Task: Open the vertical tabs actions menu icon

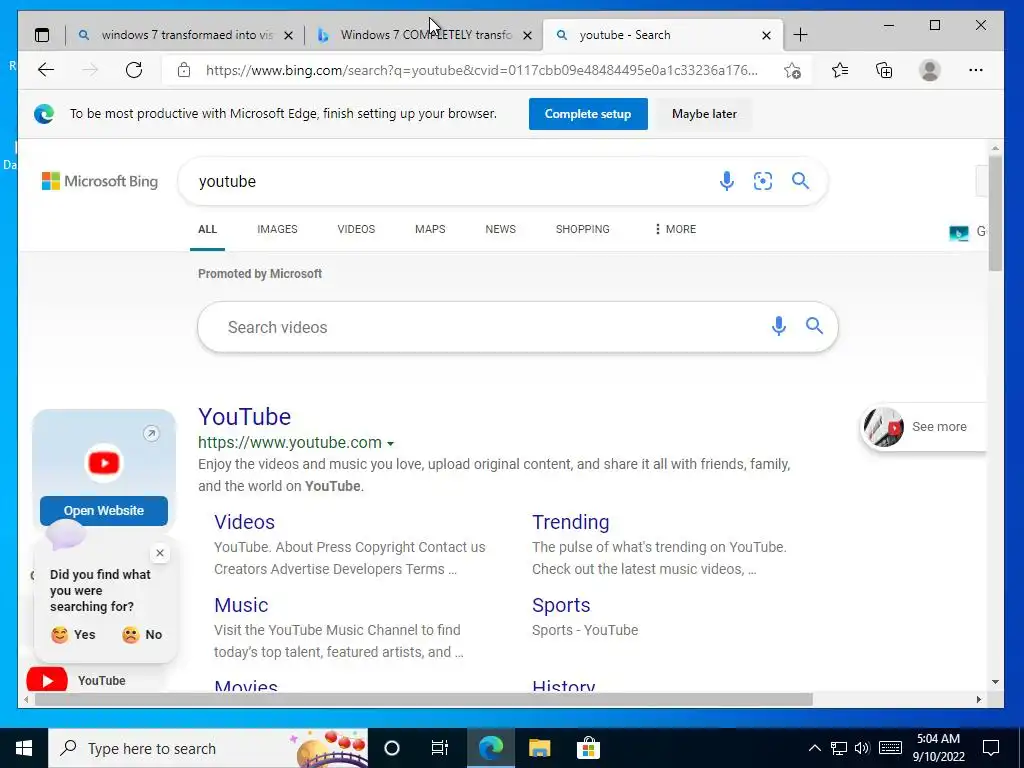Action: [42, 35]
